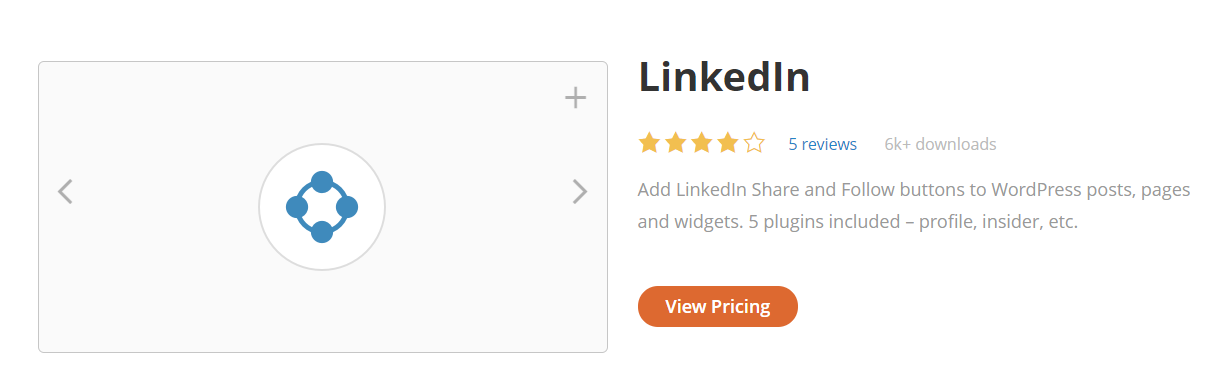This screenshot has height=381, width=1223.
Task: Click the Add LinkedIn Share description line
Action: tap(913, 190)
